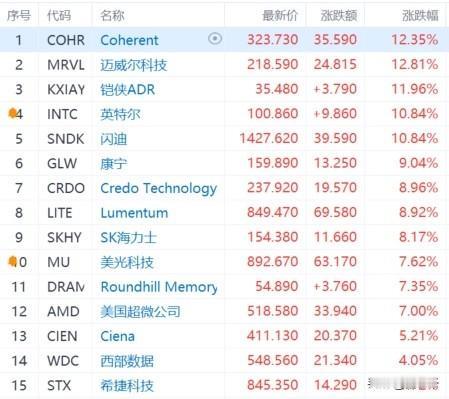Click the 涨跌额 column header
Viewport: 449px width, 399px height.
click(x=339, y=15)
